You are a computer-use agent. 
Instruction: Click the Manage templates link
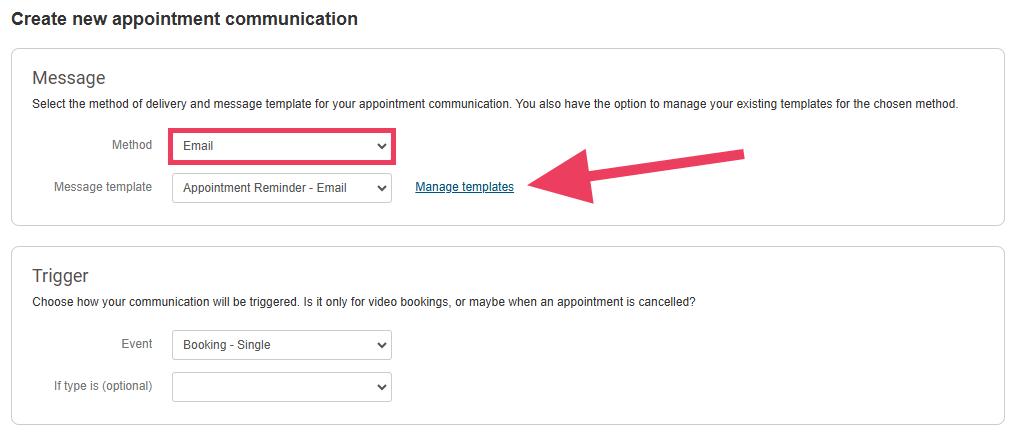coord(464,187)
